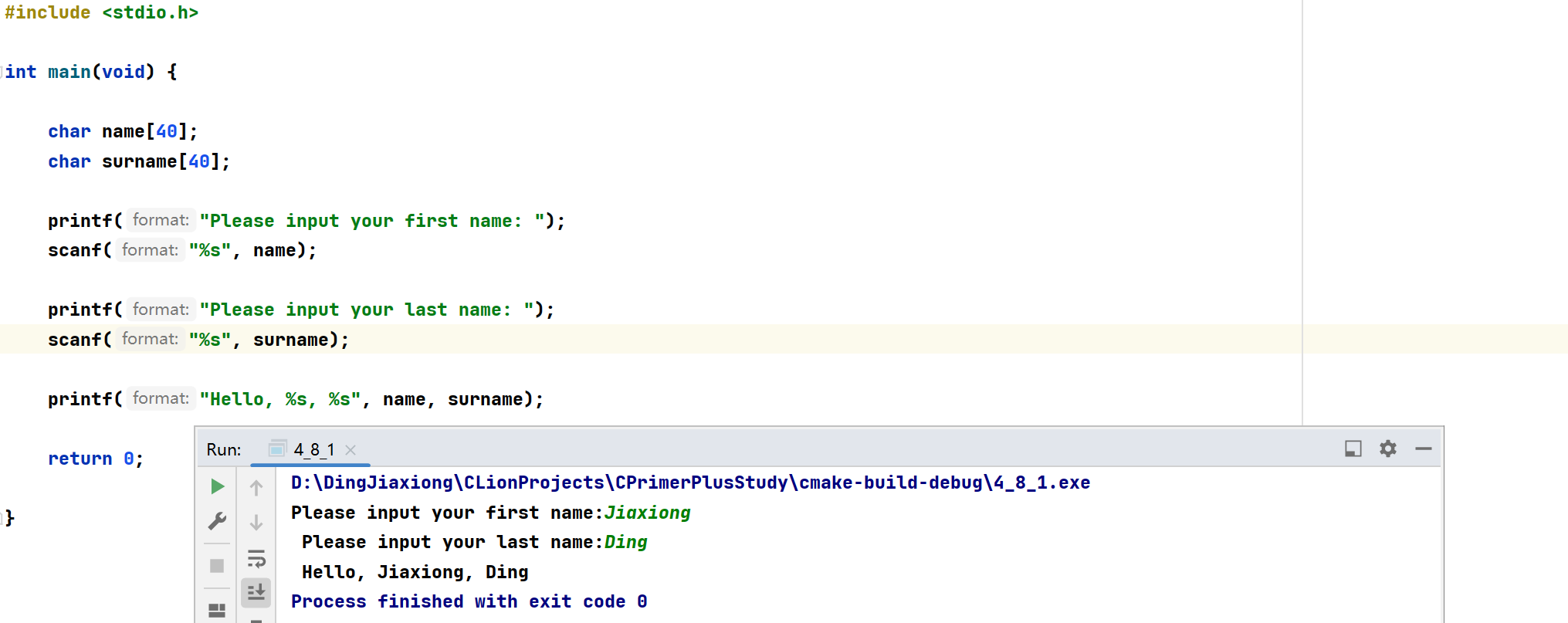
Task: Close the 4_8_1 run tab
Action: (351, 449)
